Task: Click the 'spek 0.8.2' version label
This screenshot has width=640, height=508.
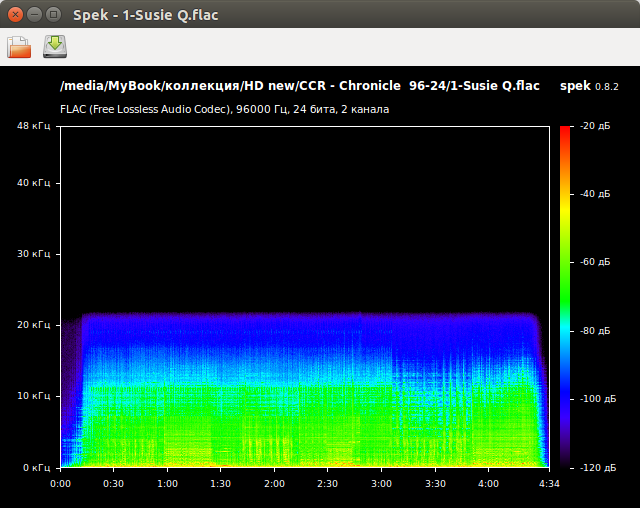Action: coord(590,87)
